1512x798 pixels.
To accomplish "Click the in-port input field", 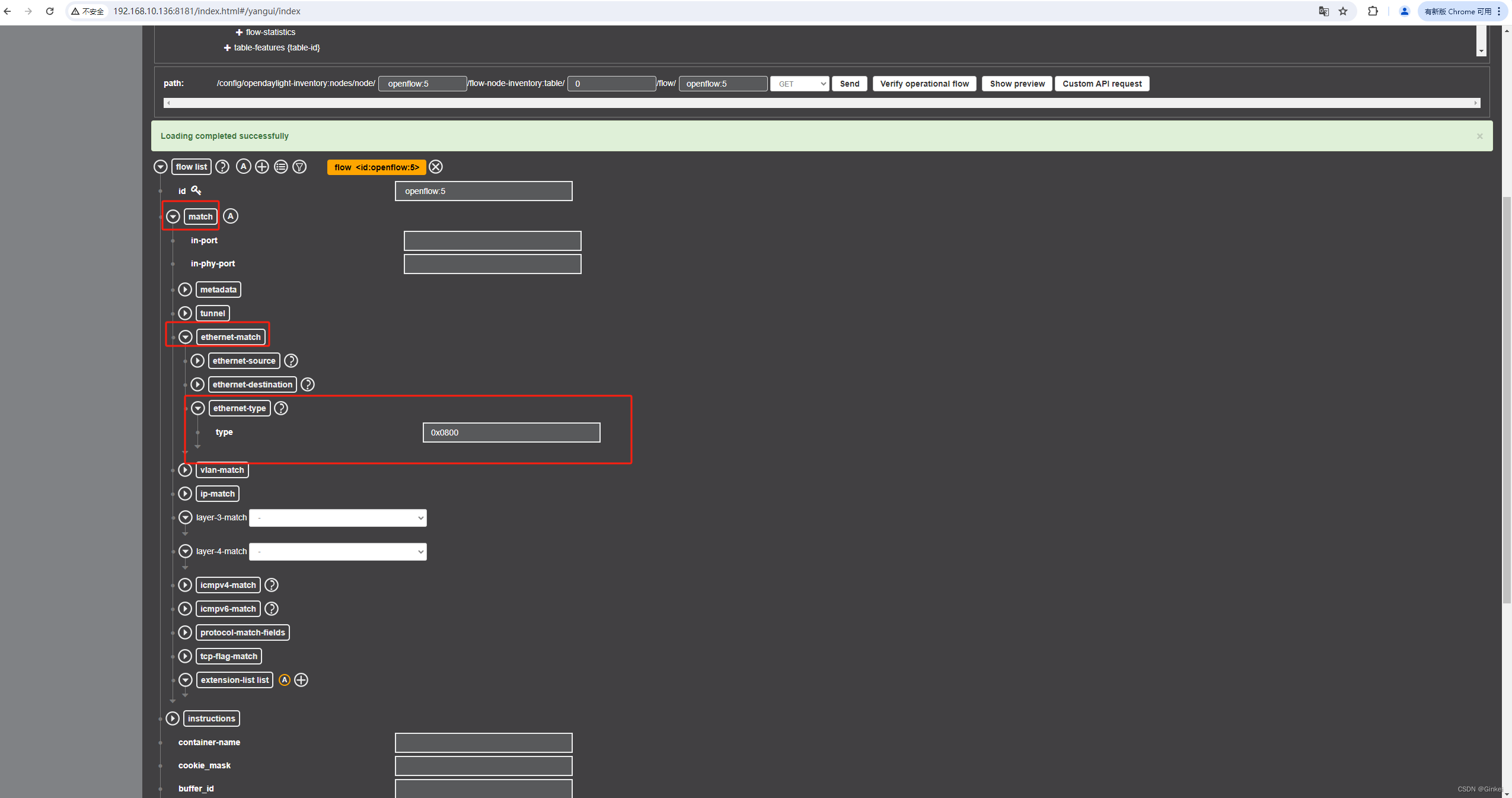I will 492,240.
